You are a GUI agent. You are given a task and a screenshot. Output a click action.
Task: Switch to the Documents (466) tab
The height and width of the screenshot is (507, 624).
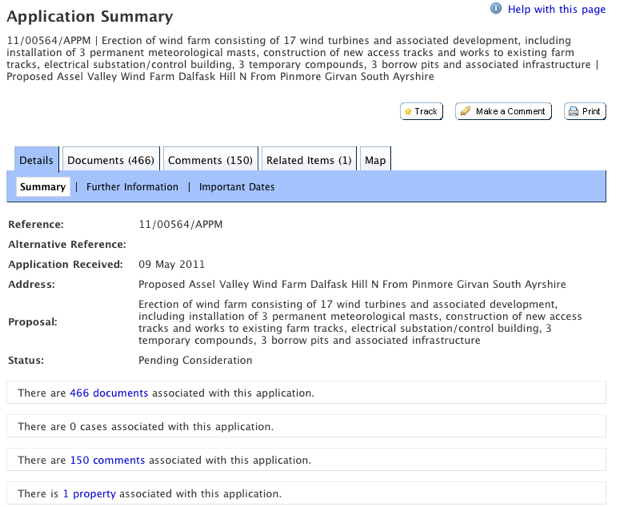[x=111, y=160]
